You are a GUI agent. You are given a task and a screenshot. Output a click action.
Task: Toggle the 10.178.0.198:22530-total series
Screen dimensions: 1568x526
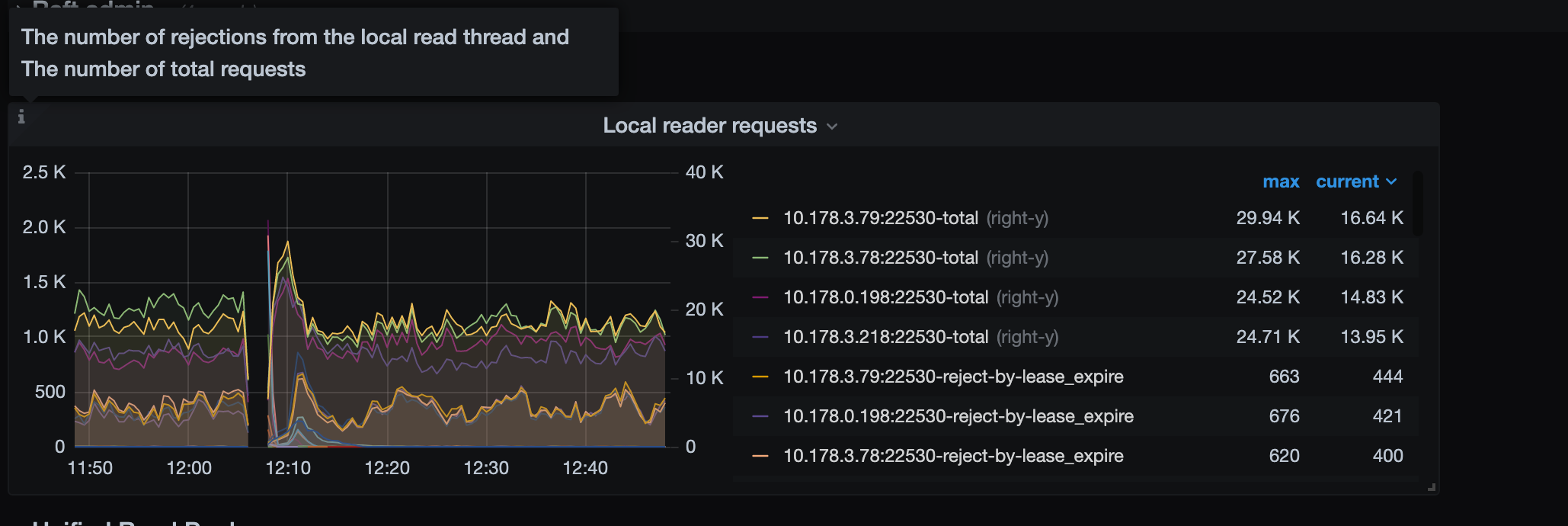[x=885, y=297]
